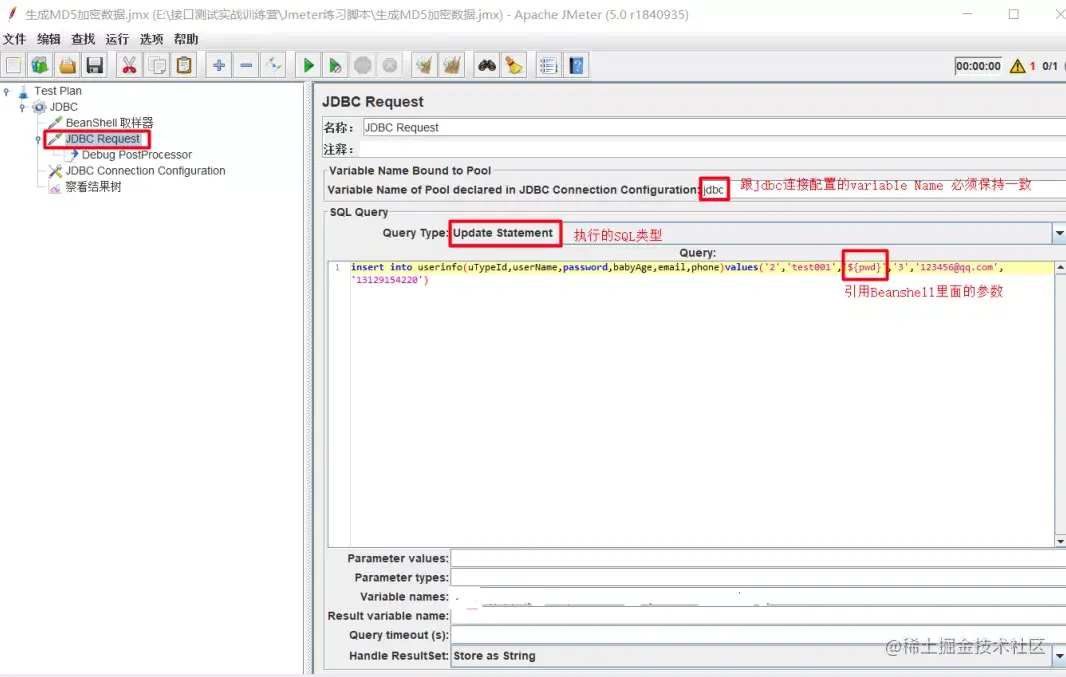Click the Parameter values field
The height and width of the screenshot is (677, 1066).
758,558
